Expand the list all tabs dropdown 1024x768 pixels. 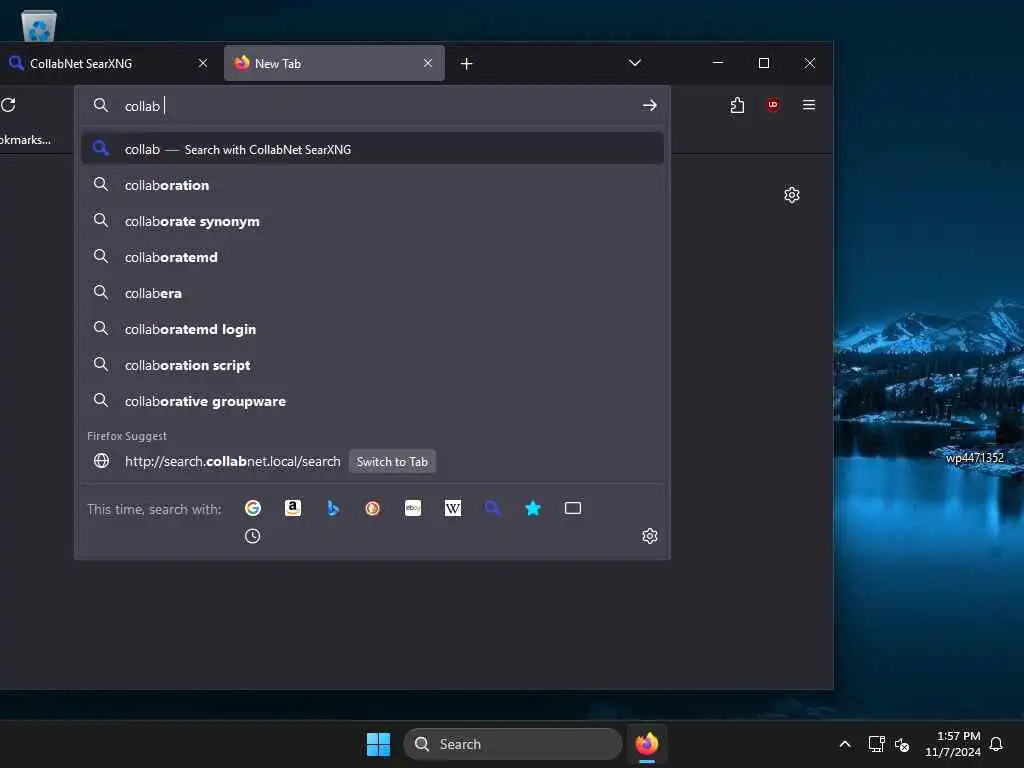click(x=634, y=63)
